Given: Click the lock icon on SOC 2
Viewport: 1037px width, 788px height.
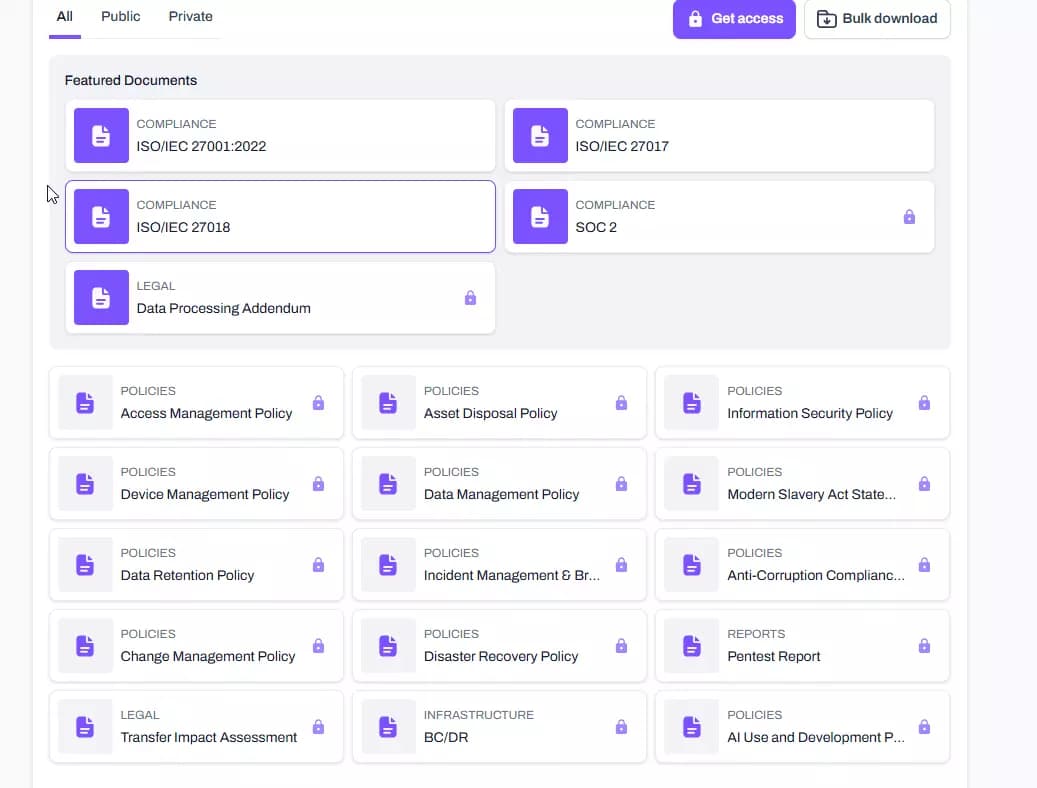Looking at the screenshot, I should click(x=909, y=217).
